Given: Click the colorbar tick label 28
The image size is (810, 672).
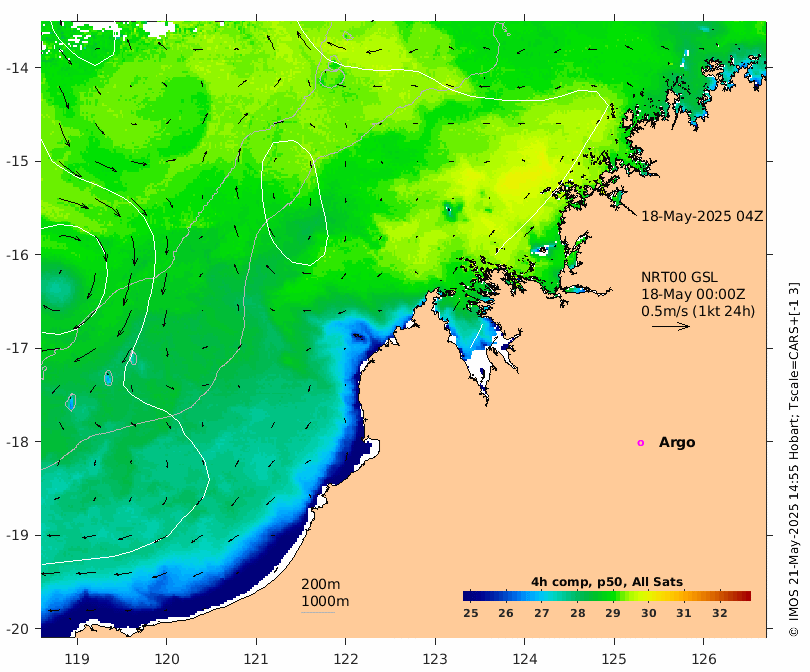Looking at the screenshot, I should 578,613.
